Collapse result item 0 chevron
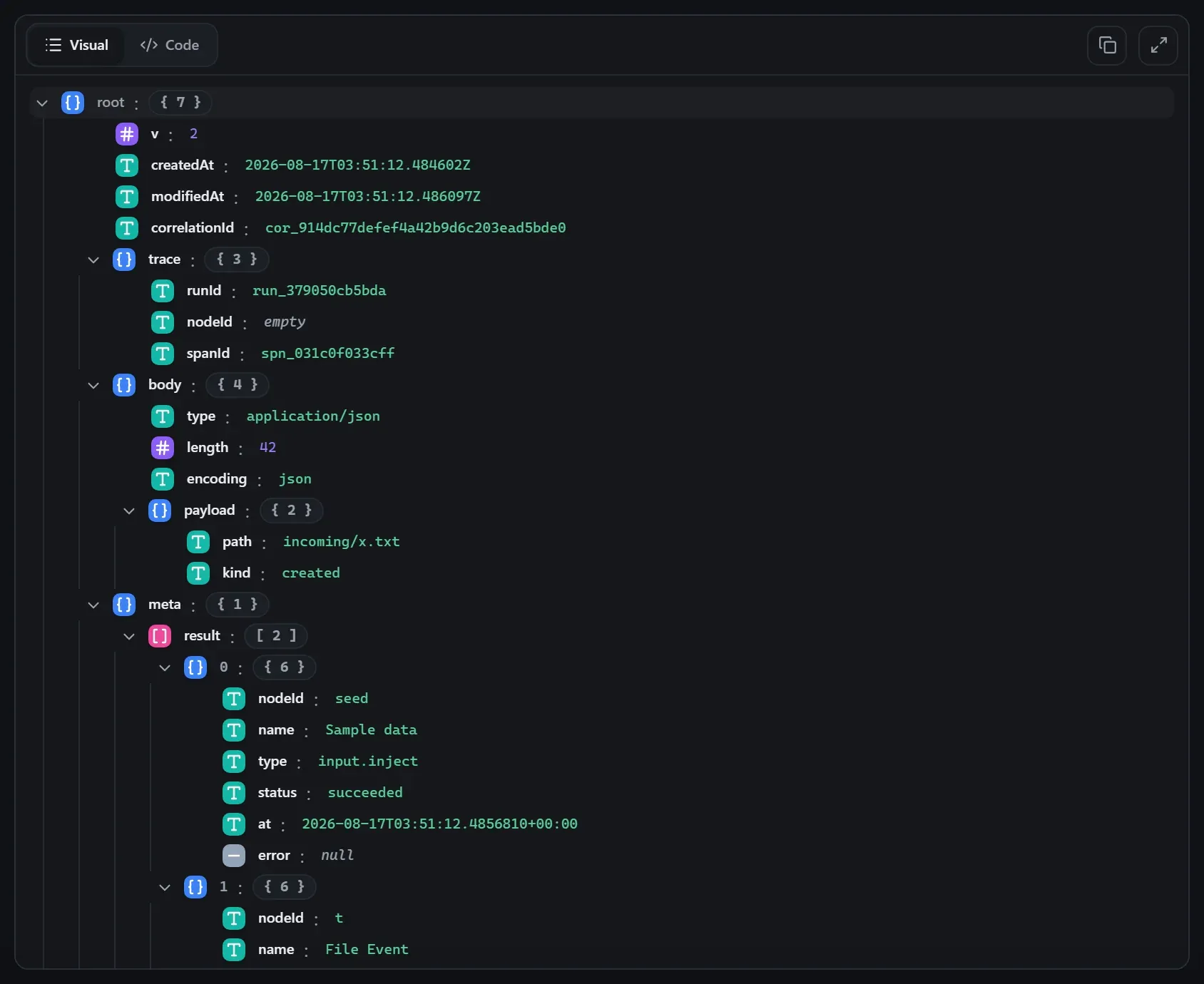The width and height of the screenshot is (1204, 984). [x=165, y=667]
